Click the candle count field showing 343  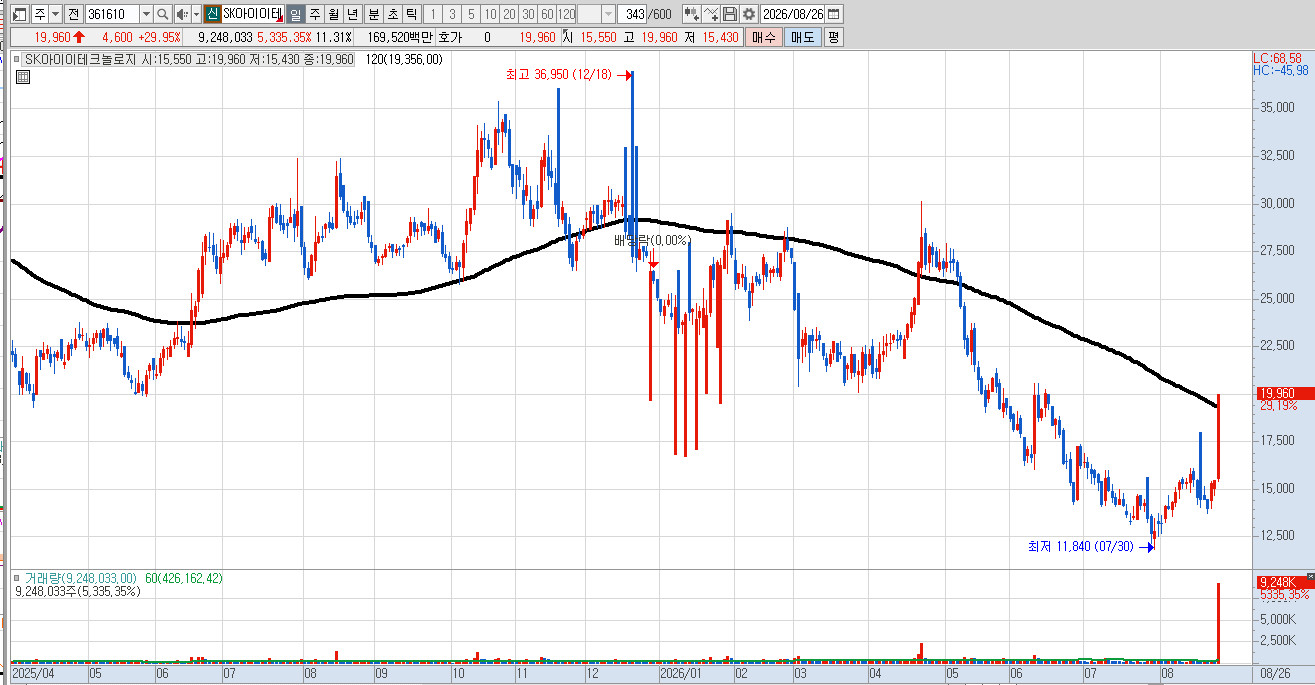[x=632, y=14]
